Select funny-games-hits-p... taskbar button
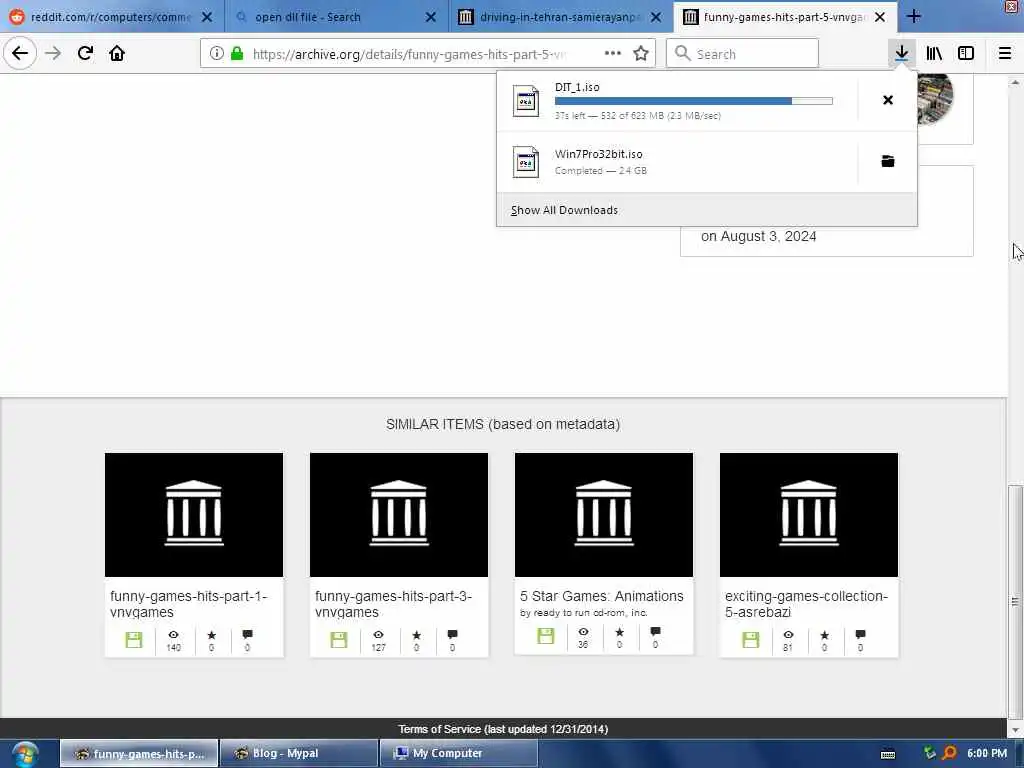1024x768 pixels. point(139,754)
